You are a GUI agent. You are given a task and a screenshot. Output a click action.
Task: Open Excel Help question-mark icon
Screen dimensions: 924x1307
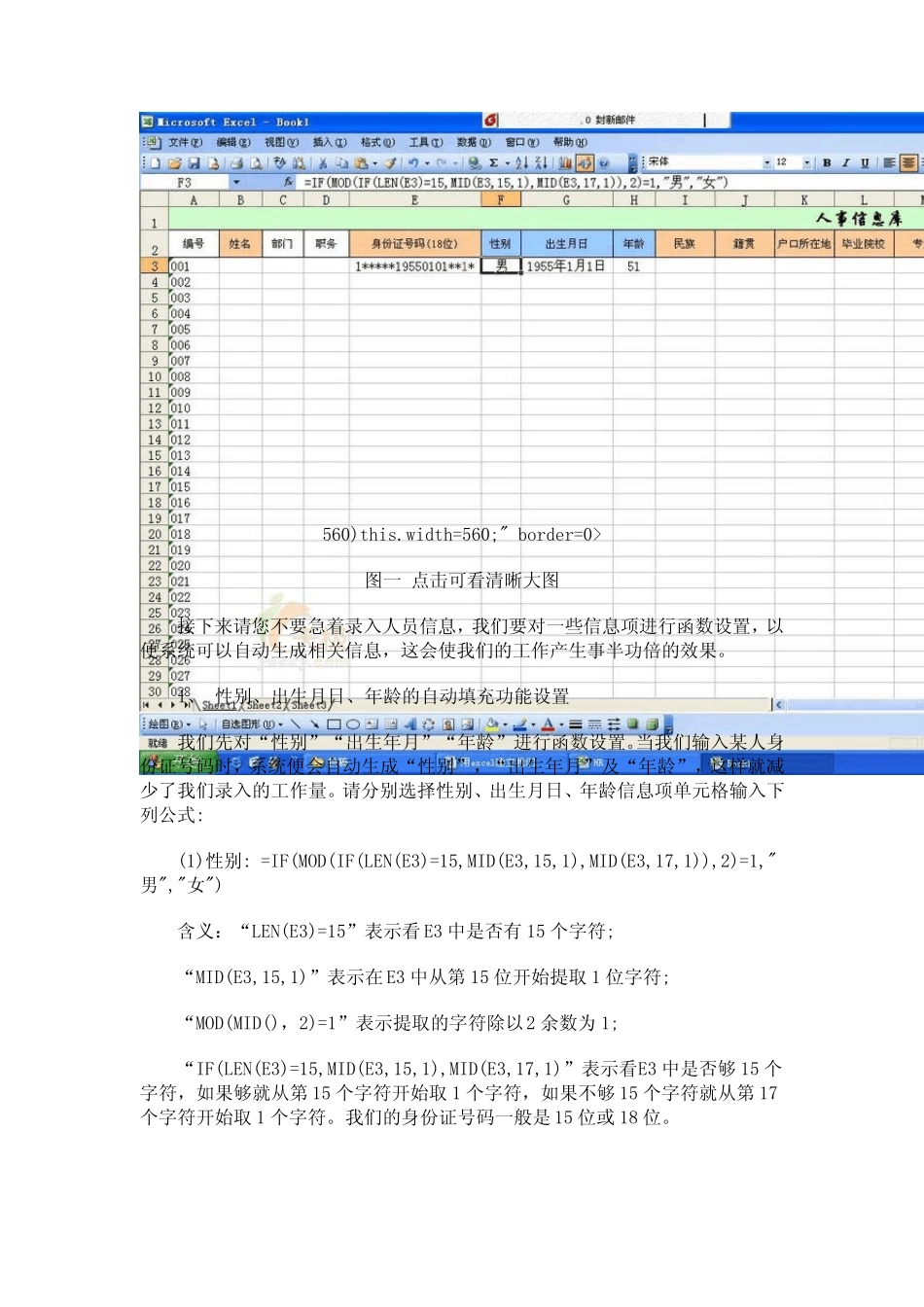(x=604, y=162)
